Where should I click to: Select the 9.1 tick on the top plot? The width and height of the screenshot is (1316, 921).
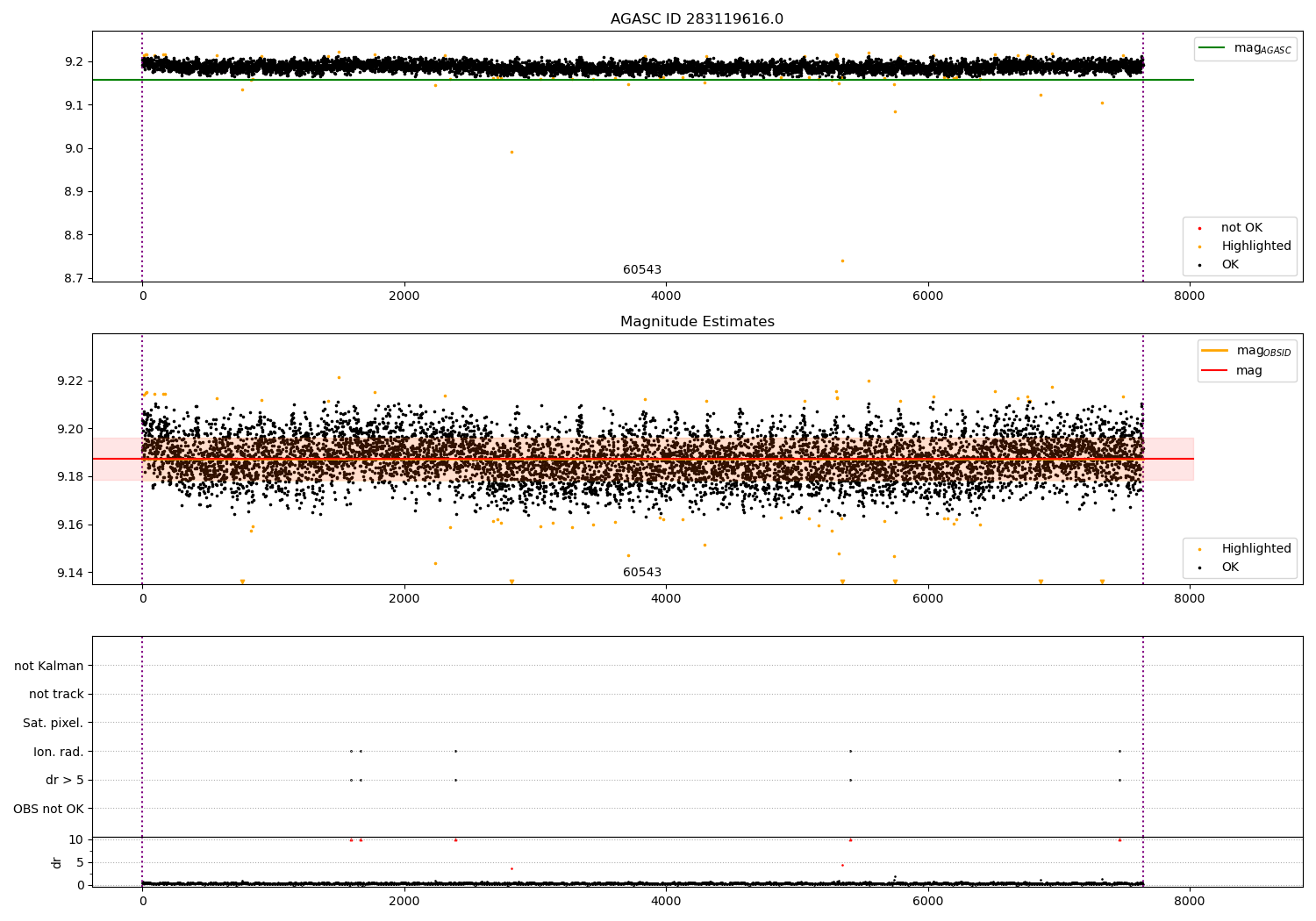74,105
